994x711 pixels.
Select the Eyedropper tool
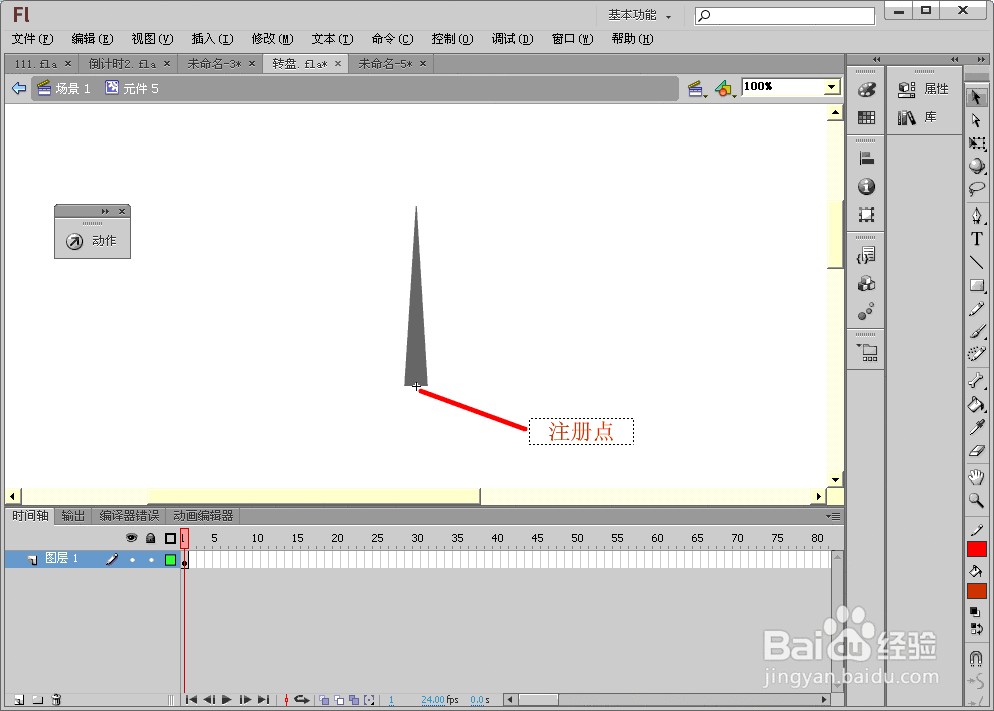[977, 428]
